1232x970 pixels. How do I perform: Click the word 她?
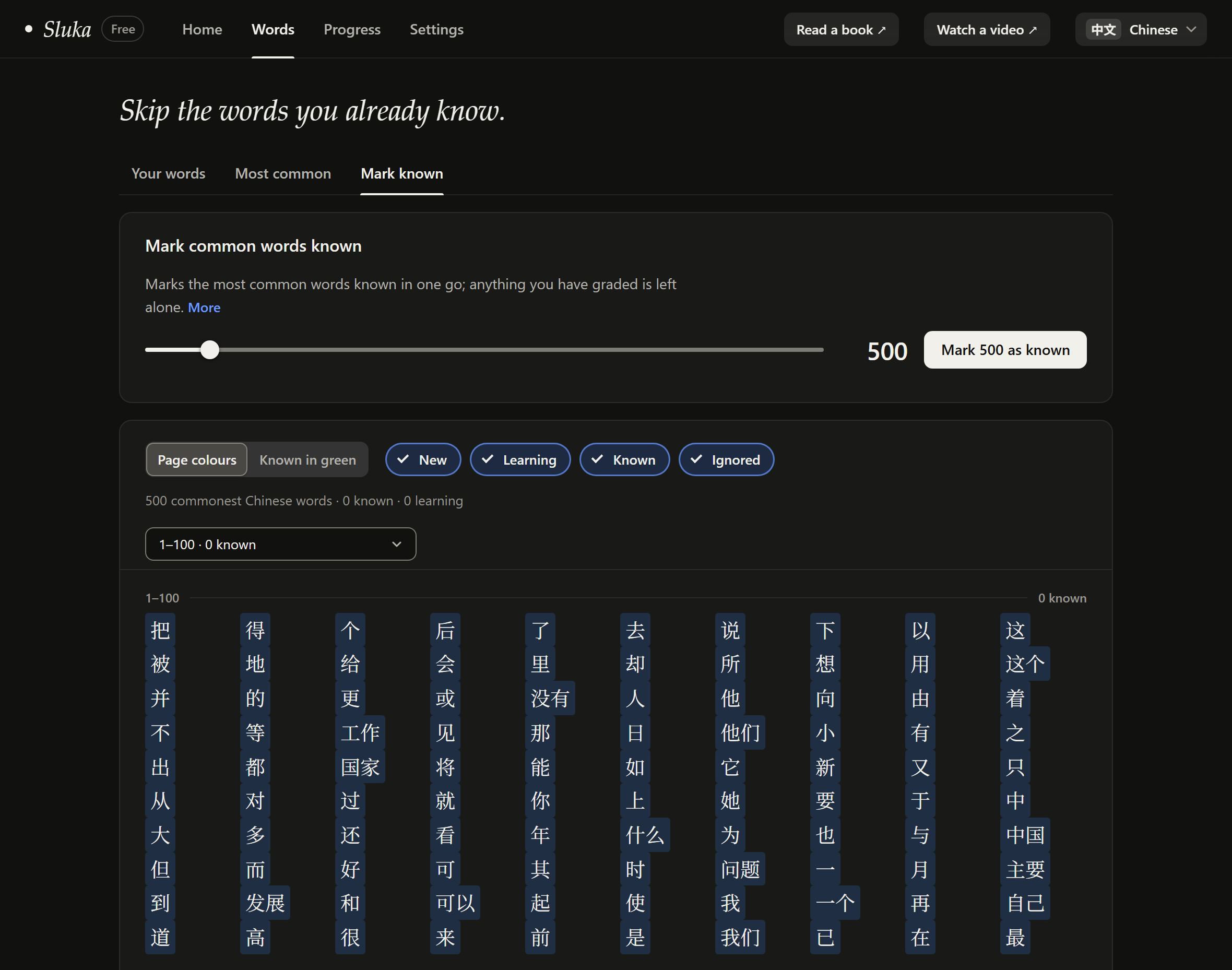(730, 801)
